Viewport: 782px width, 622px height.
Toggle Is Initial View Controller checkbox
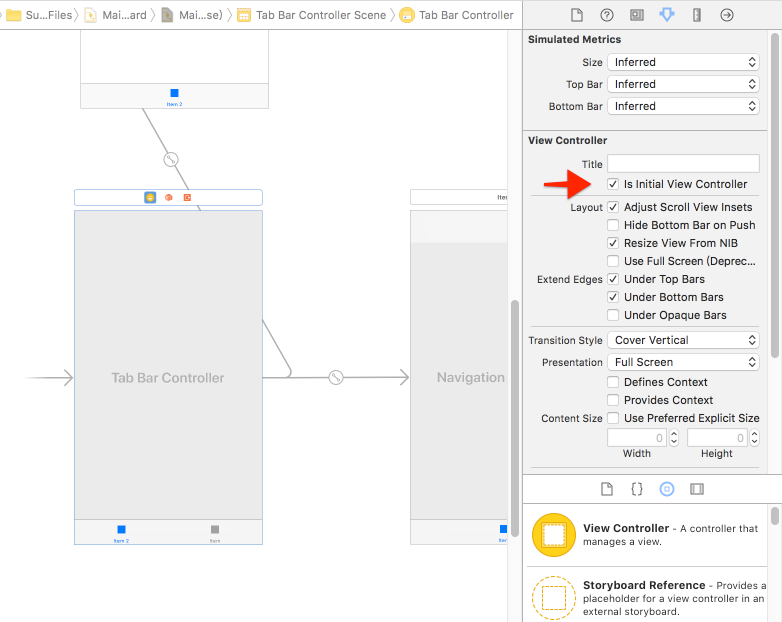613,184
